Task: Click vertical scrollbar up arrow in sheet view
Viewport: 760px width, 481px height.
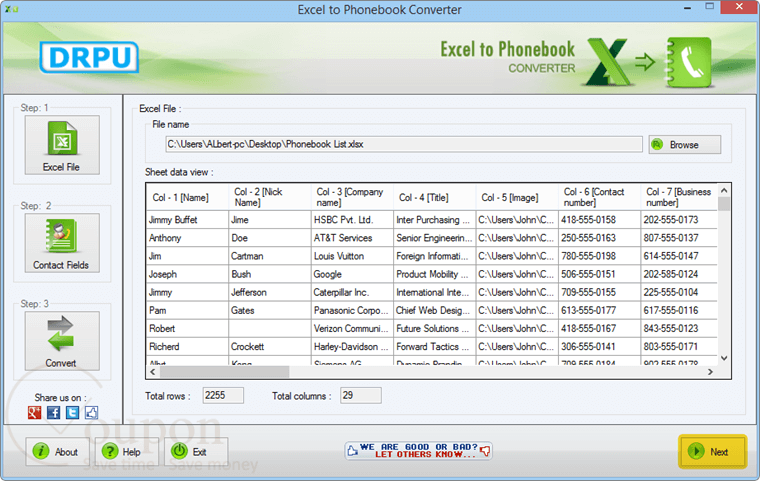Action: (724, 191)
